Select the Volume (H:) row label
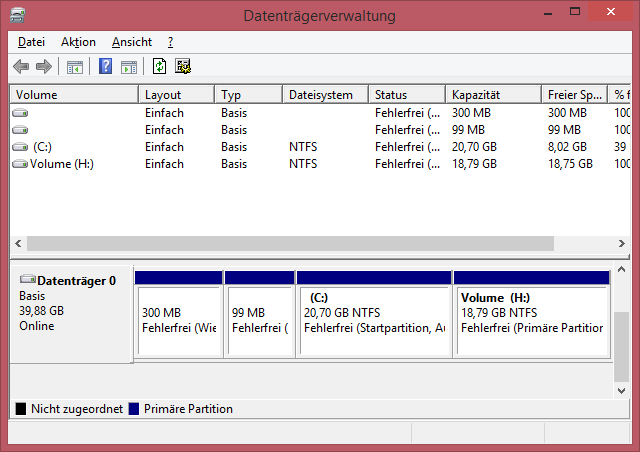Image resolution: width=640 pixels, height=452 pixels. (x=62, y=164)
